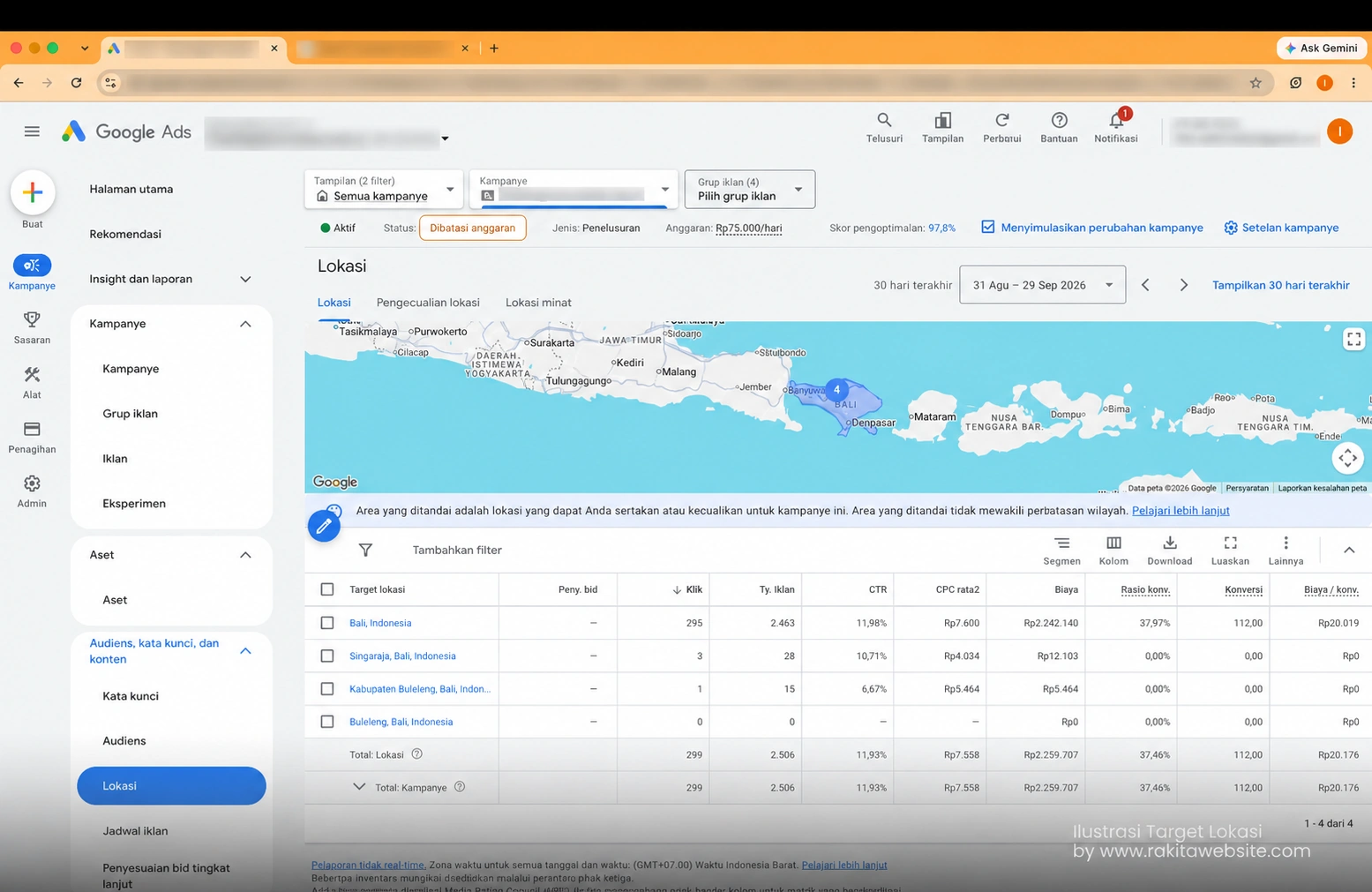
Task: Open Sasaran trophy icon in sidebar
Action: click(x=32, y=319)
